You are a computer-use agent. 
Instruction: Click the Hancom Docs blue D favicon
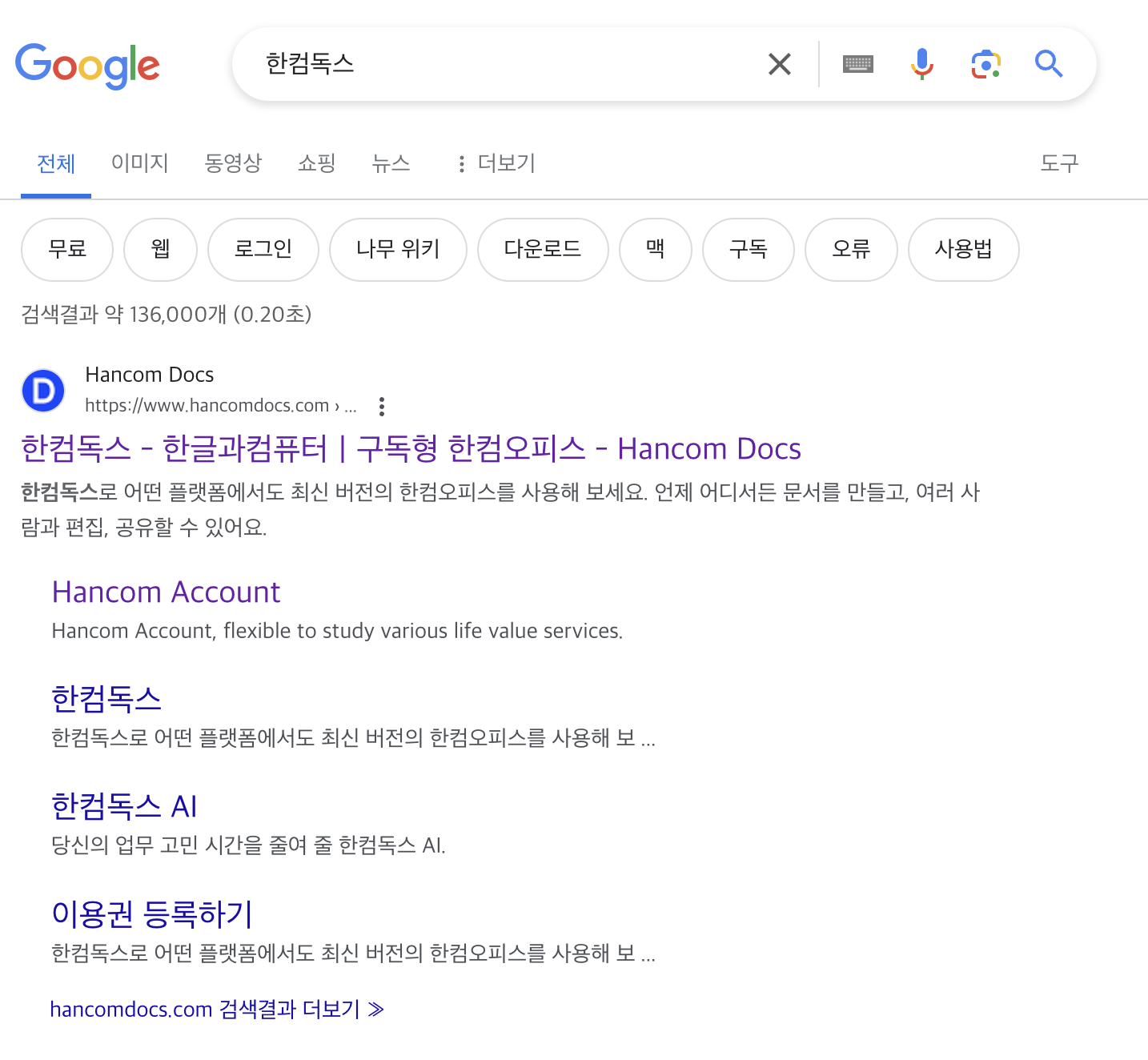pyautogui.click(x=43, y=391)
